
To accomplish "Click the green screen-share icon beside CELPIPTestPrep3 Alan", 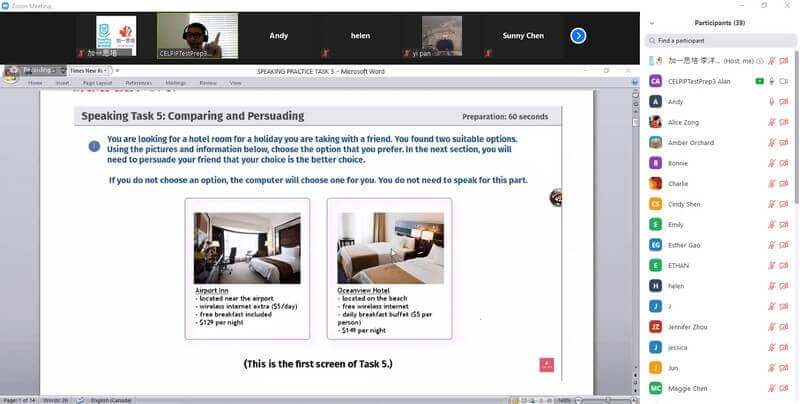I will (x=759, y=80).
